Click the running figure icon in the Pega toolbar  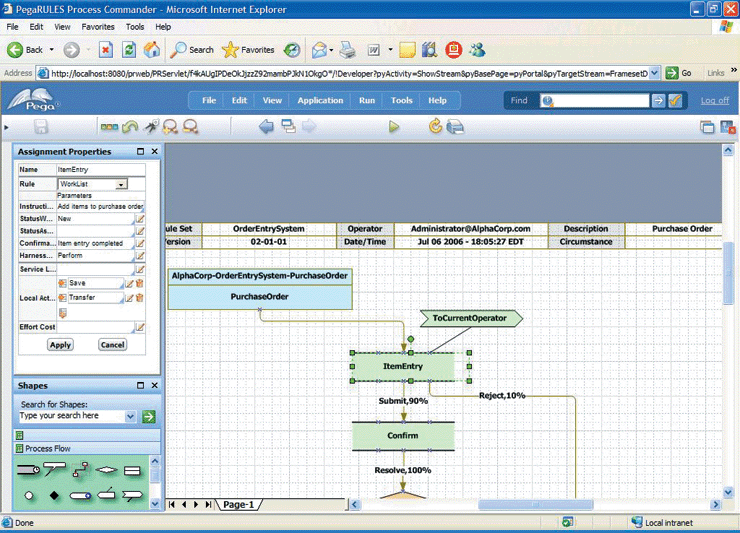[x=151, y=127]
